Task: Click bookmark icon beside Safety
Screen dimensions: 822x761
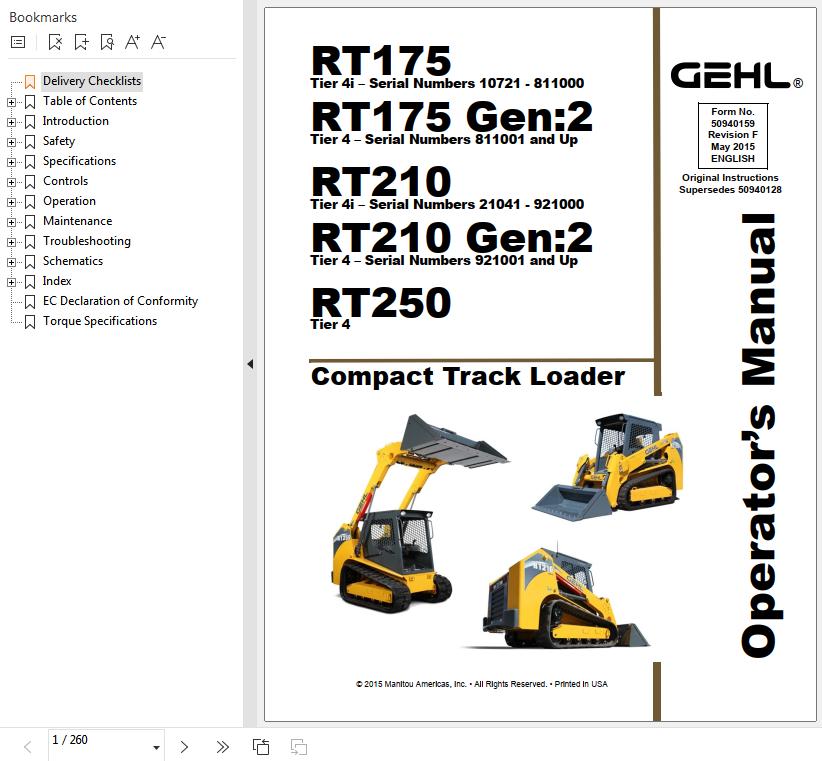Action: click(x=30, y=142)
